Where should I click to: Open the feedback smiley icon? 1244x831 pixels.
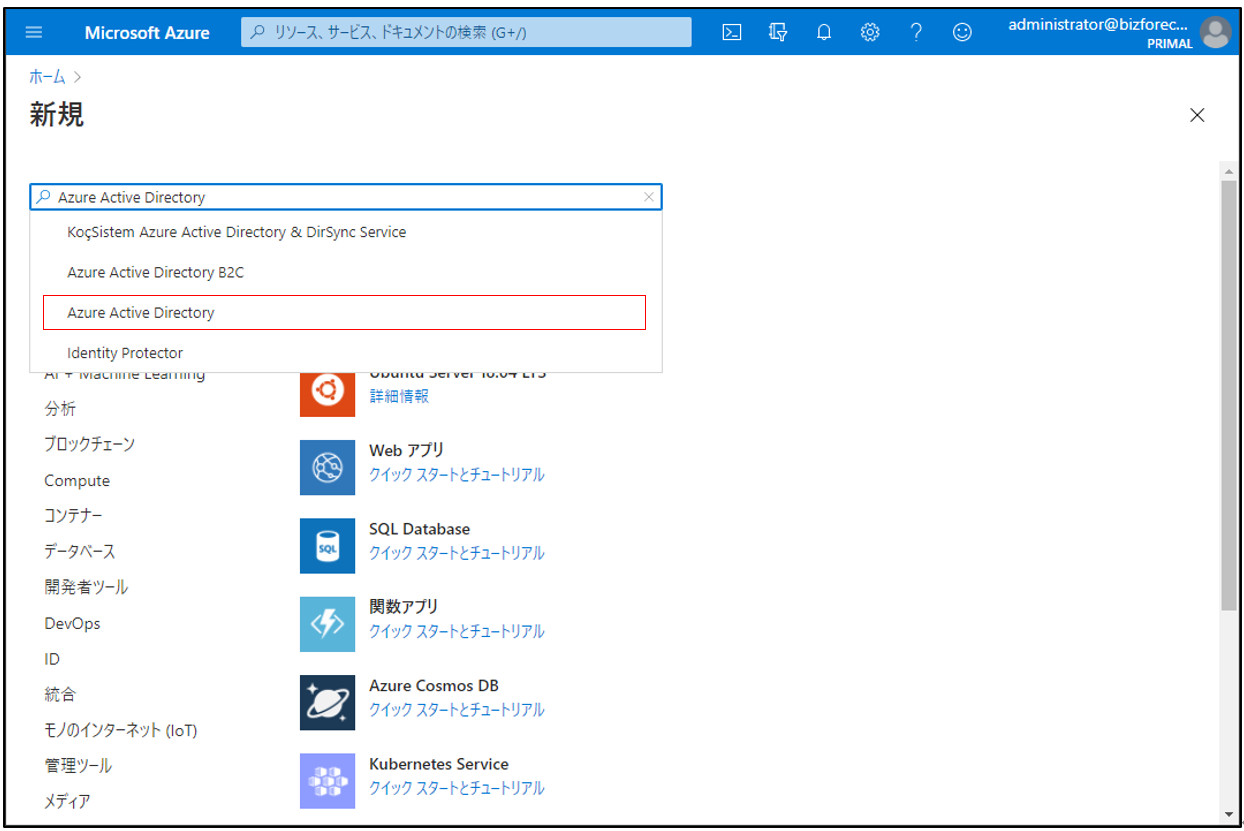coord(962,32)
